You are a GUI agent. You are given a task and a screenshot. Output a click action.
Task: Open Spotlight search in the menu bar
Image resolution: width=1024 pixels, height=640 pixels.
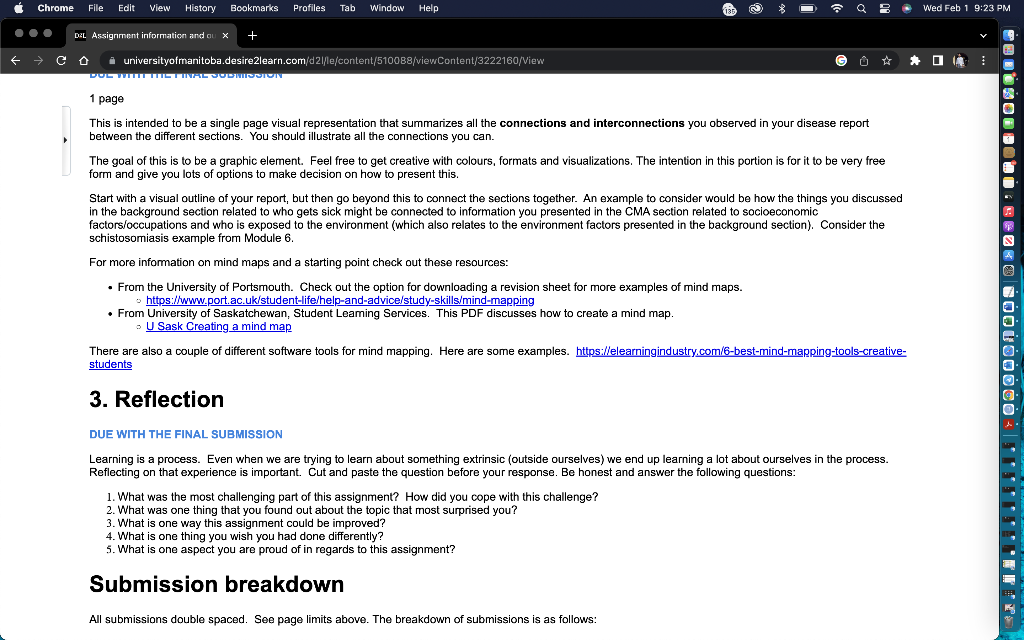point(861,8)
